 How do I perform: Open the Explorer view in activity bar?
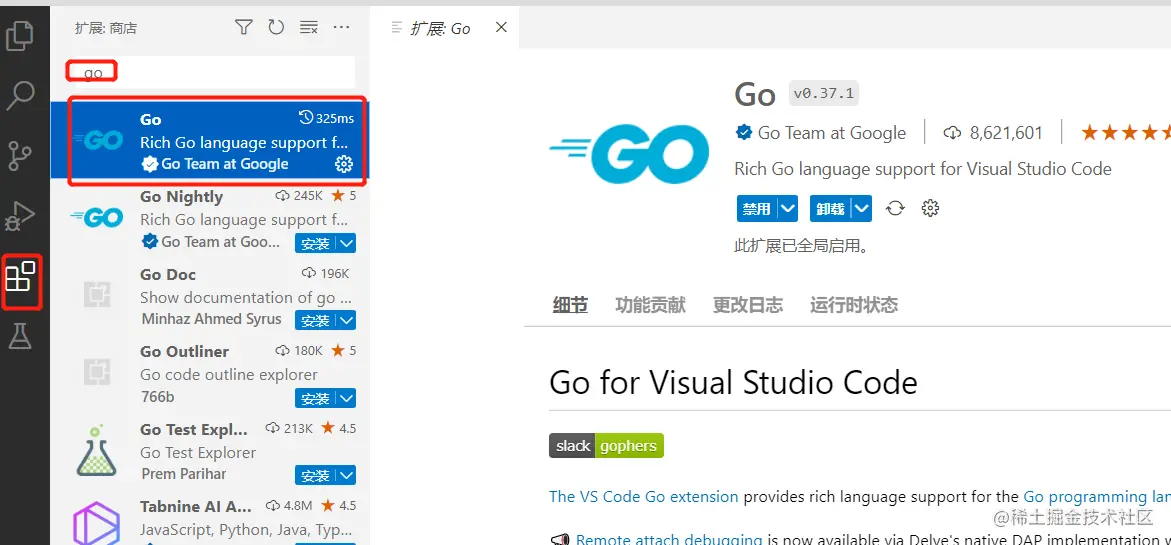(20, 36)
